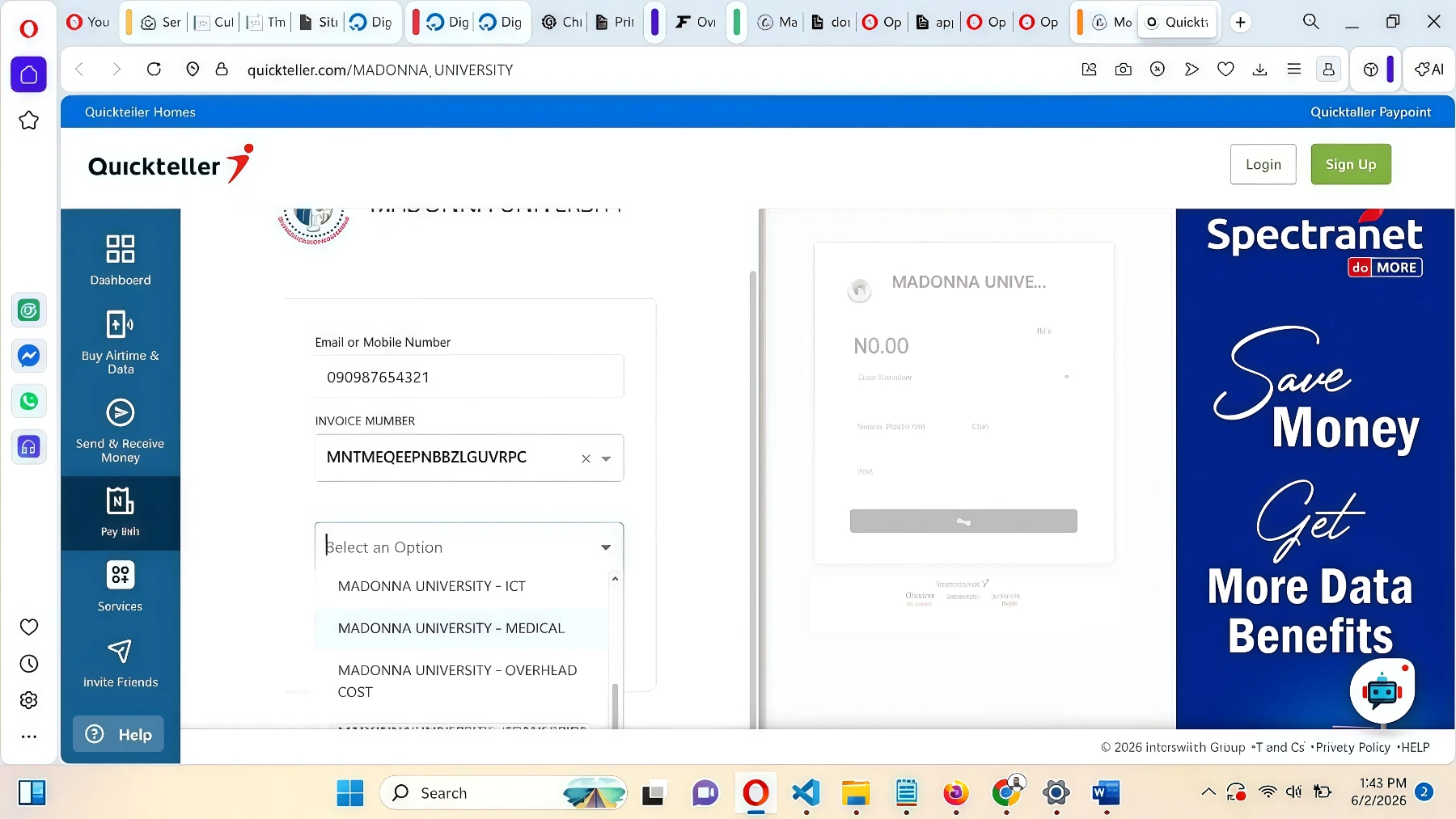Open ChatGPT icon in Opera sidebar

click(28, 310)
